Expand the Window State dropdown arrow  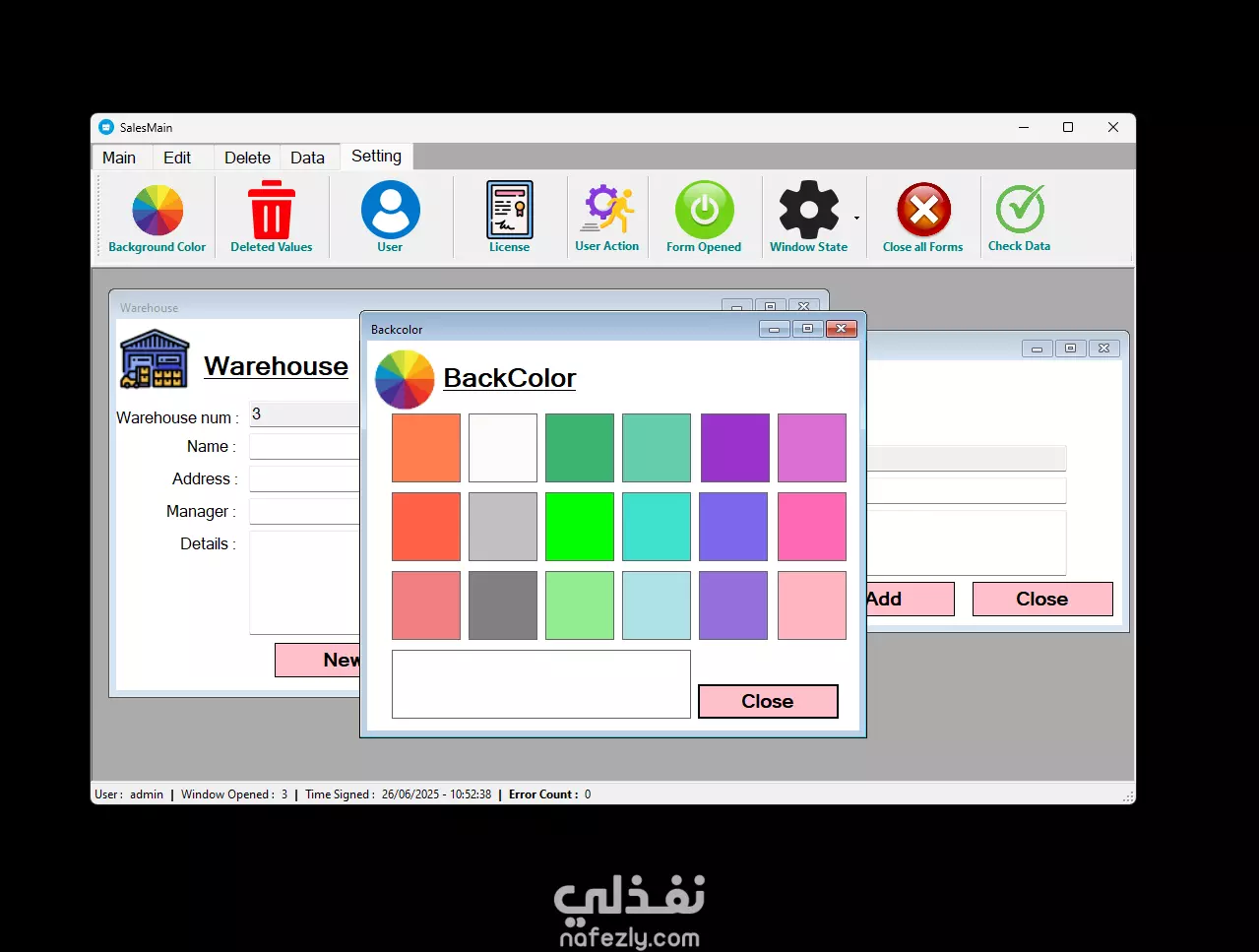click(856, 219)
